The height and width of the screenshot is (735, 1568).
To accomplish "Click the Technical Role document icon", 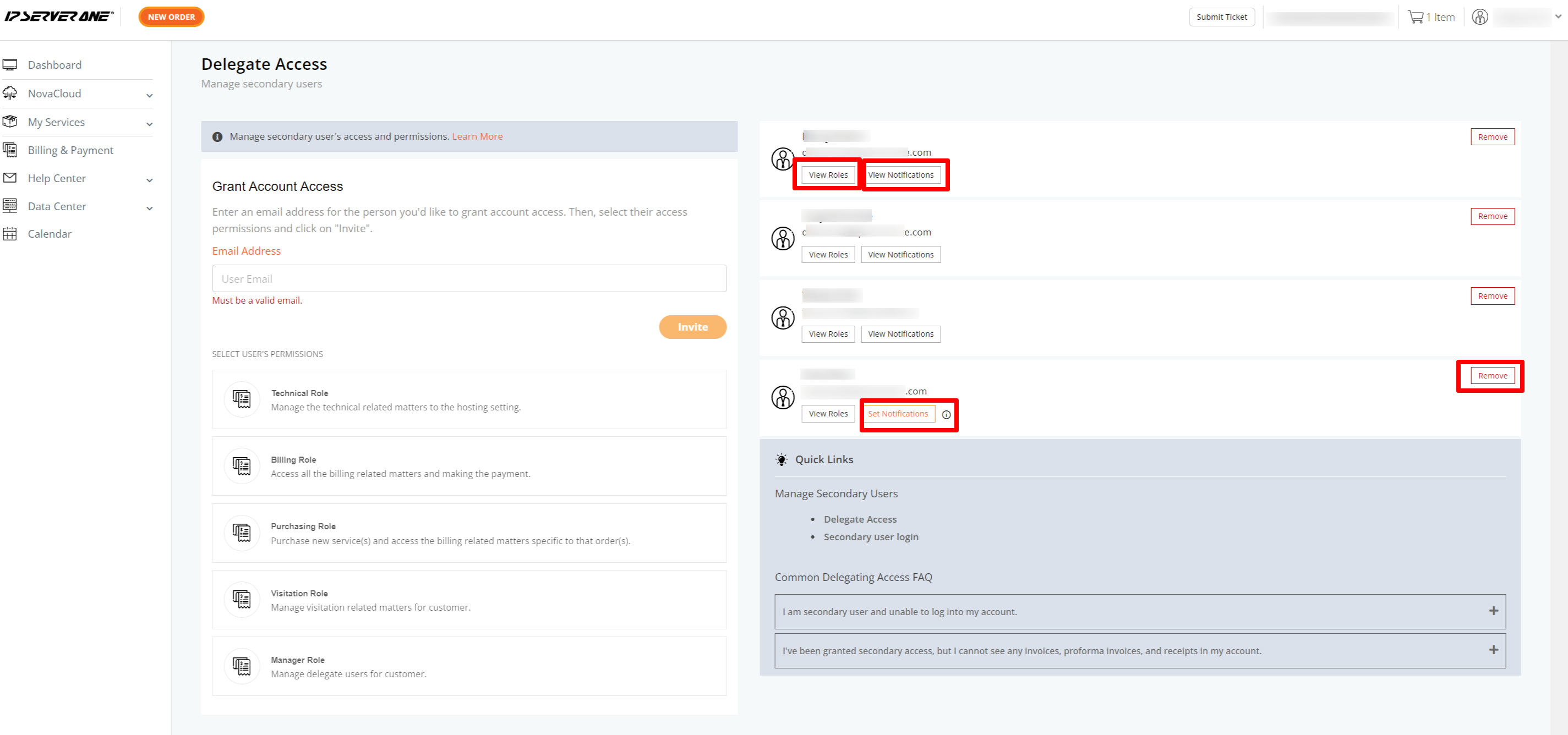I will click(242, 400).
